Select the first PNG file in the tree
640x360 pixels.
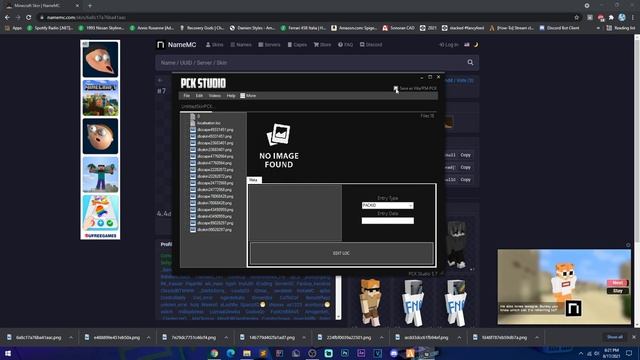(x=211, y=130)
